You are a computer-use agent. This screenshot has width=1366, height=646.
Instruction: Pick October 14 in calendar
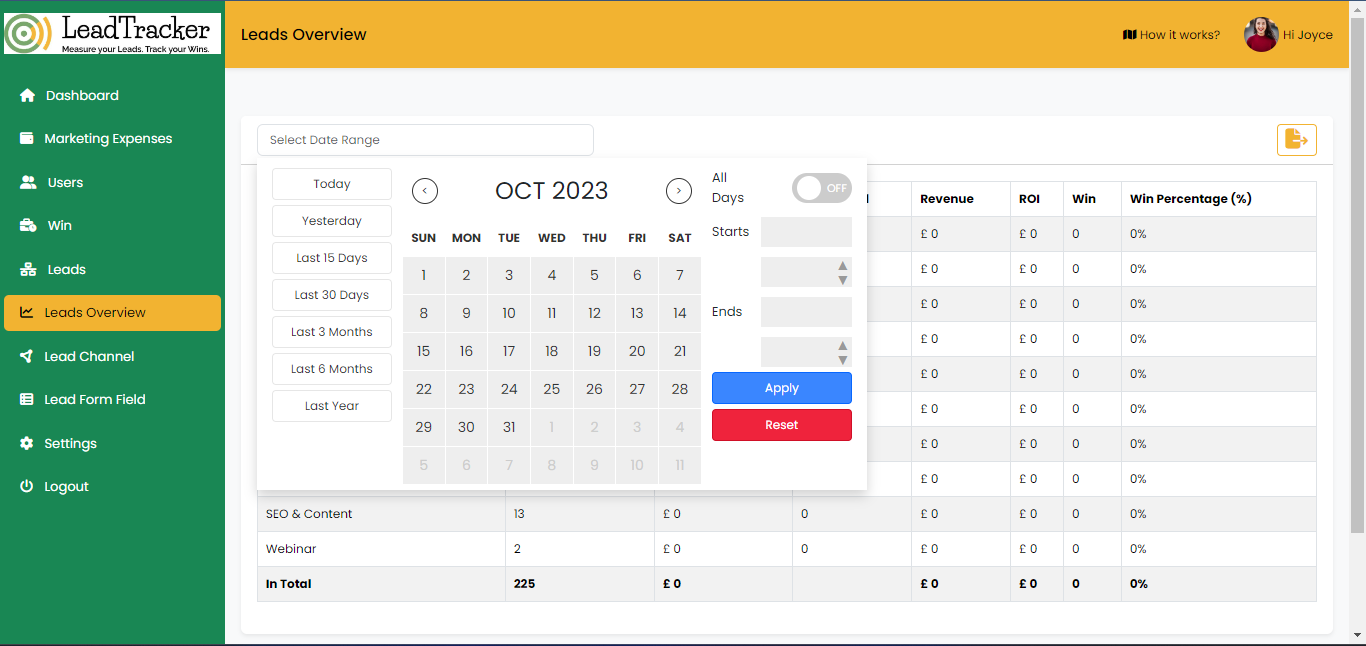pos(680,314)
